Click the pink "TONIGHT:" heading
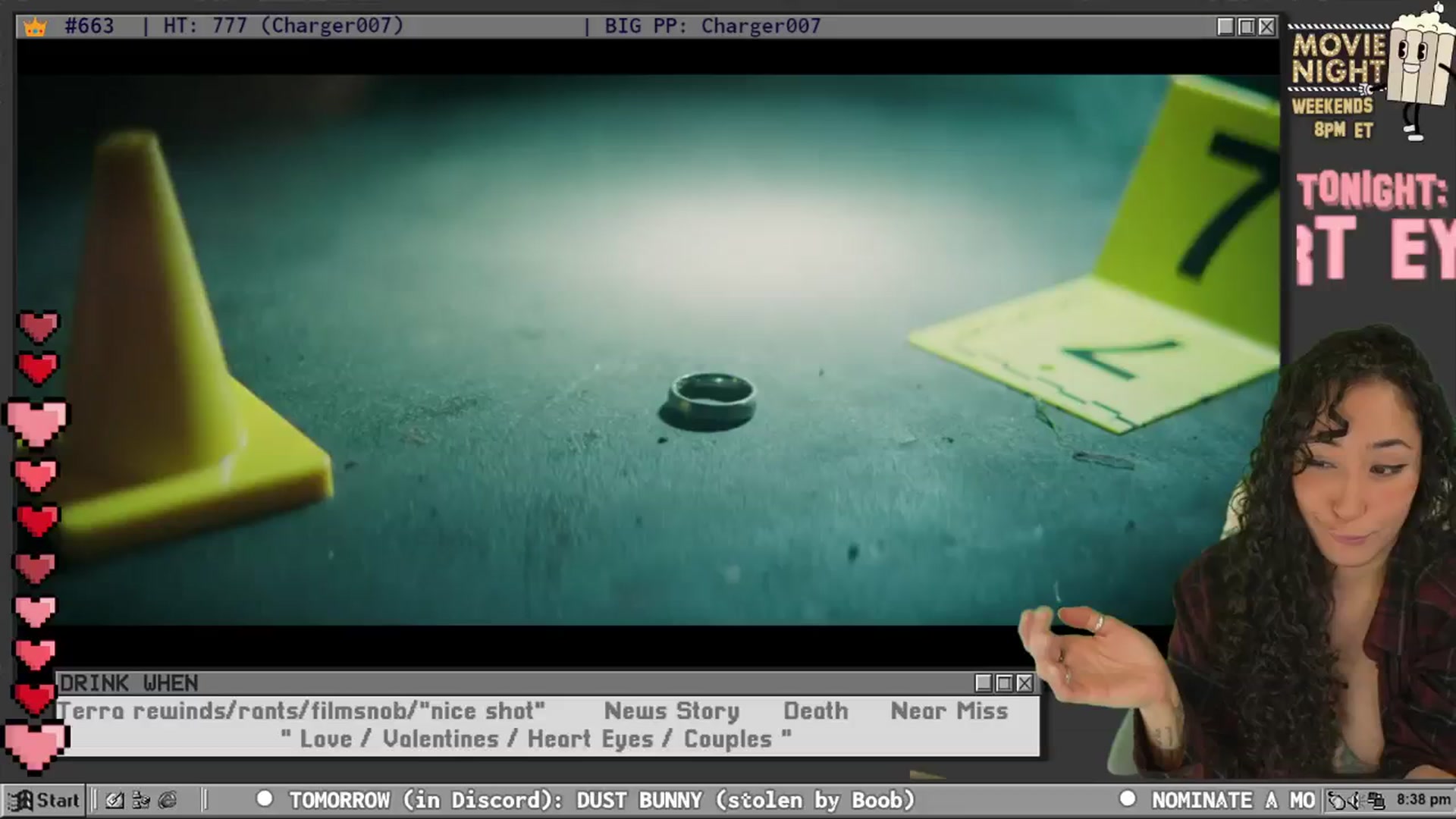 (x=1372, y=190)
